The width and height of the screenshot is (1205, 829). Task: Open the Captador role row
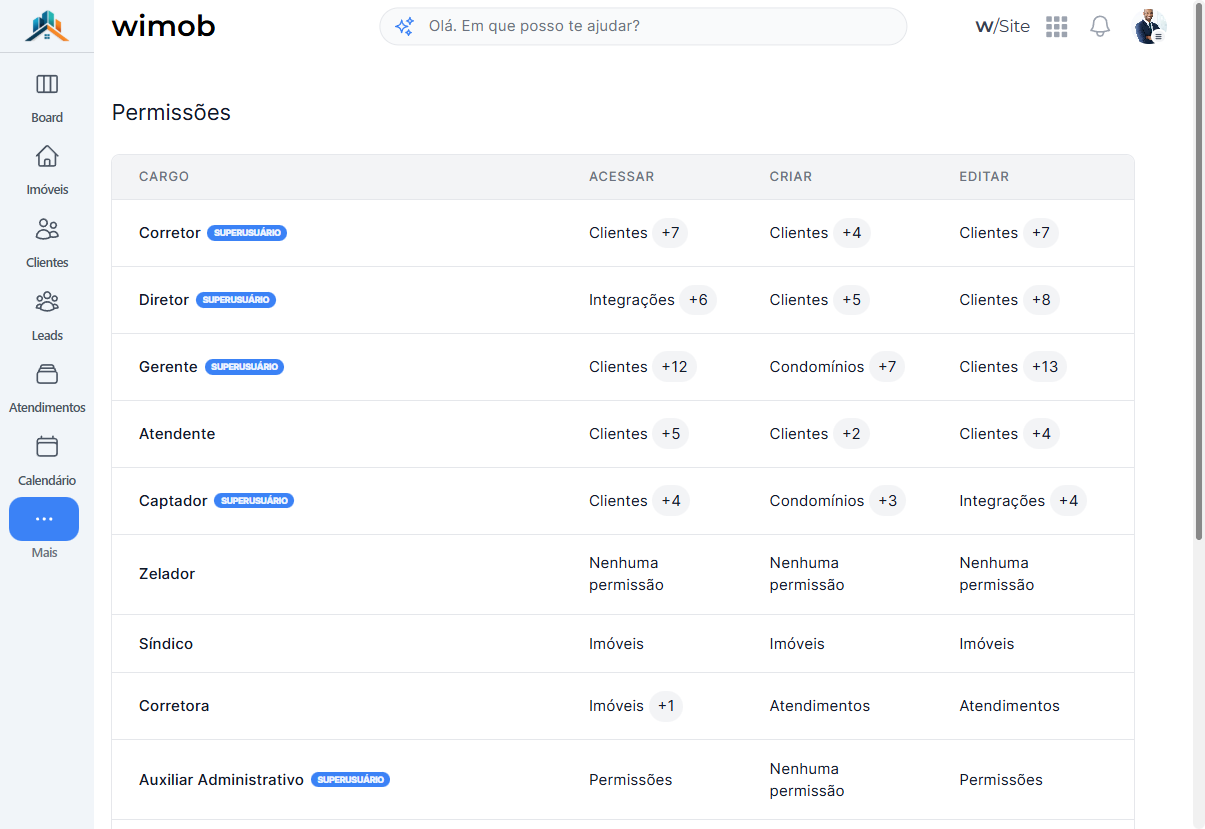[623, 501]
